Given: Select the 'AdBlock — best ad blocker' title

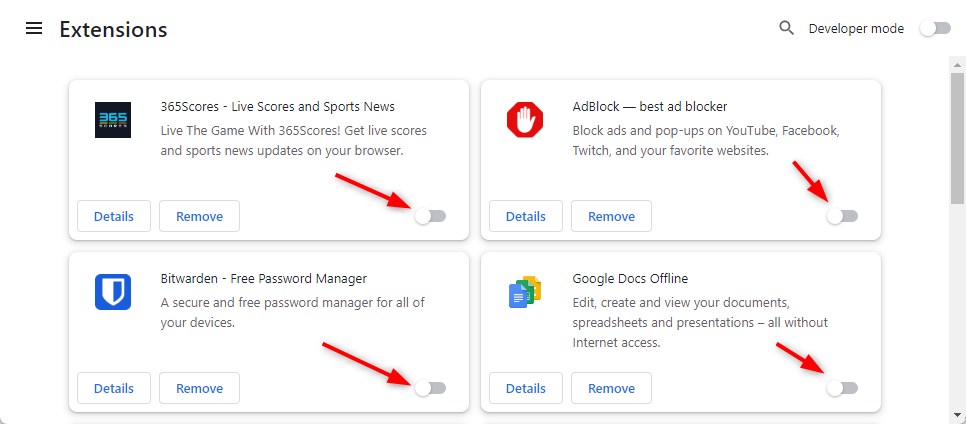Looking at the screenshot, I should click(650, 107).
